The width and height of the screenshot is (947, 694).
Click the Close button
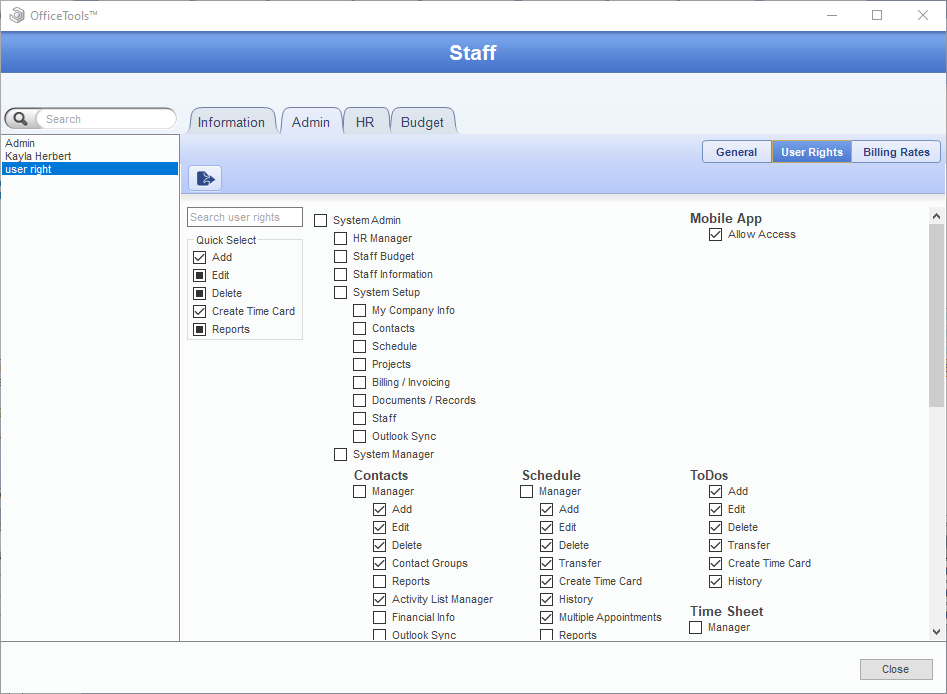click(896, 669)
